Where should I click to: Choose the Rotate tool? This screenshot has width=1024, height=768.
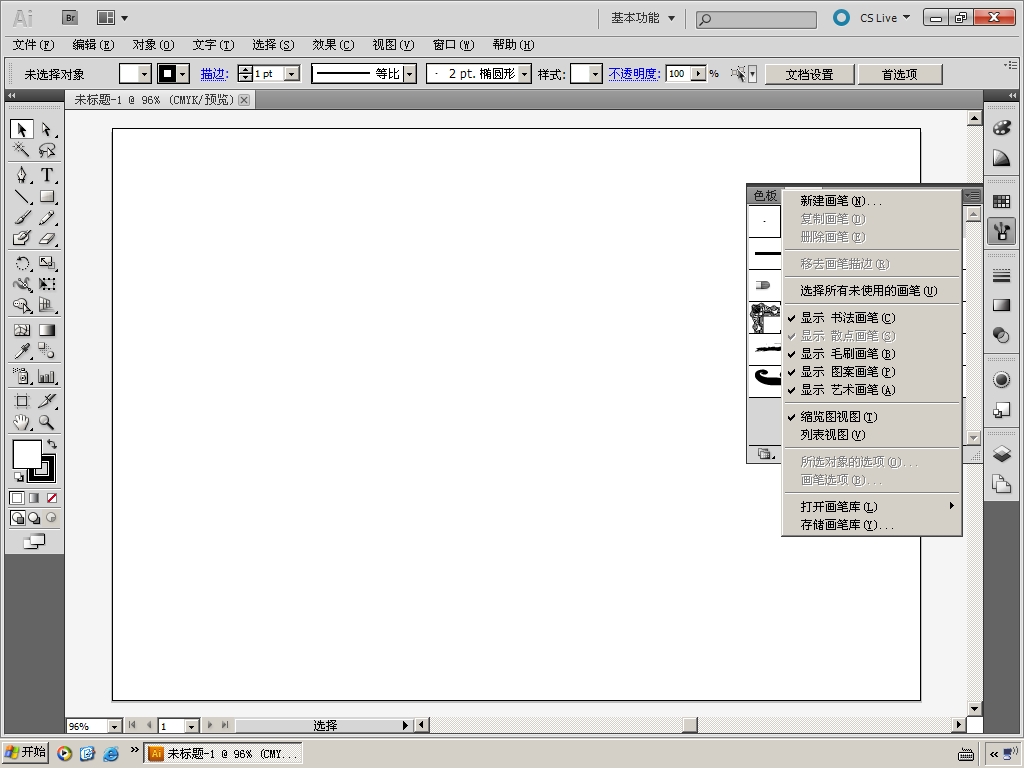click(x=22, y=263)
